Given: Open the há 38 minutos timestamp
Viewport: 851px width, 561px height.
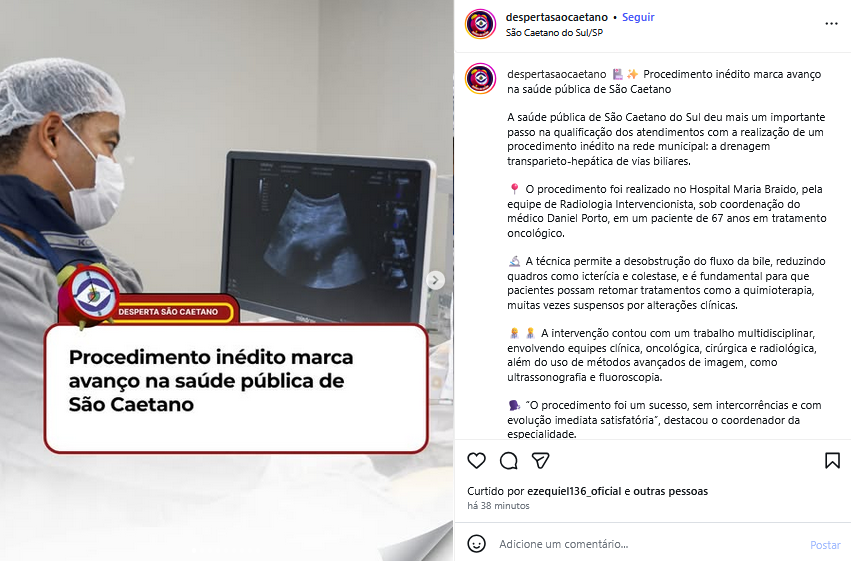Looking at the screenshot, I should pyautogui.click(x=498, y=506).
